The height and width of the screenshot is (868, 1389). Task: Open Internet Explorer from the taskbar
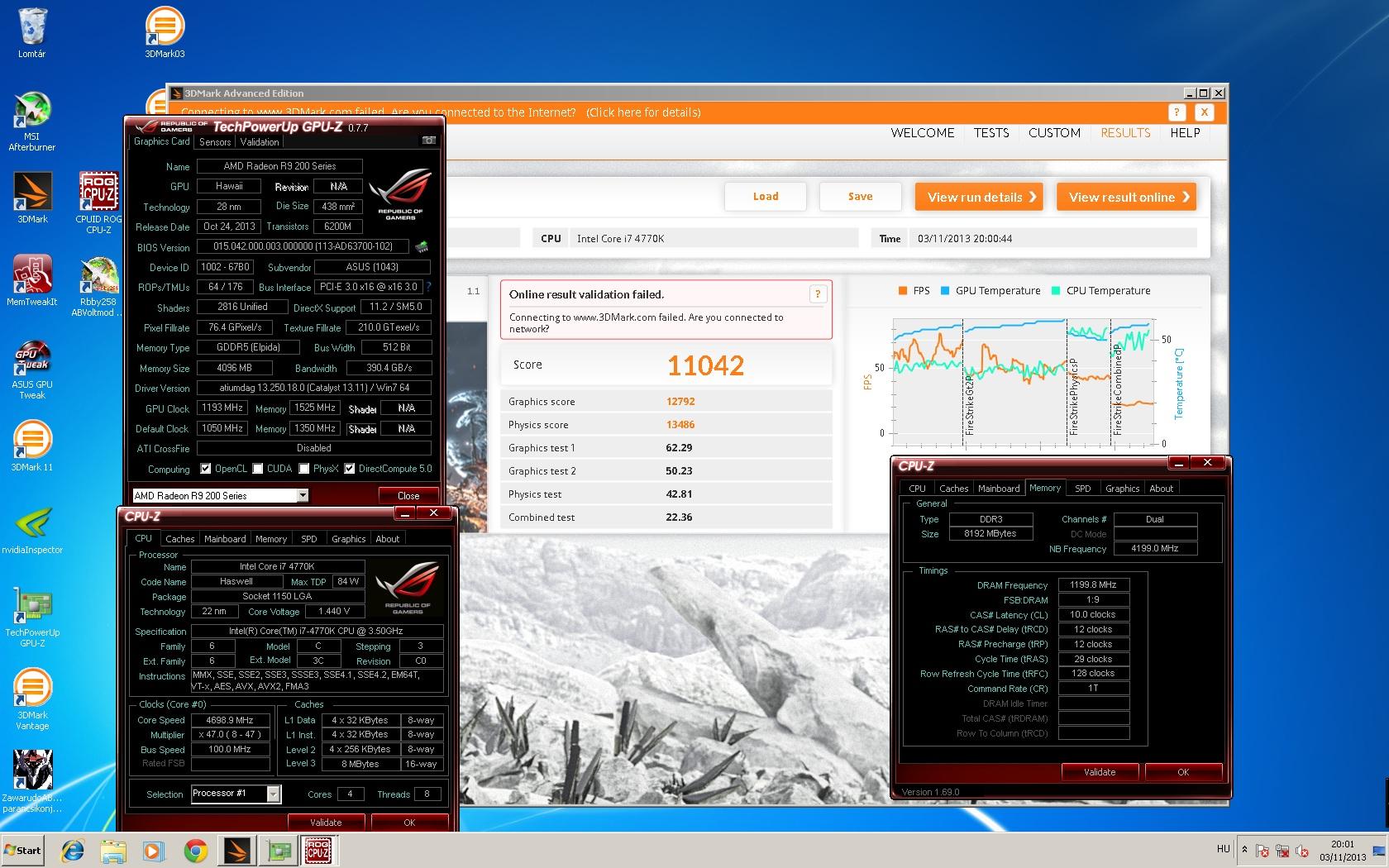pyautogui.click(x=74, y=850)
